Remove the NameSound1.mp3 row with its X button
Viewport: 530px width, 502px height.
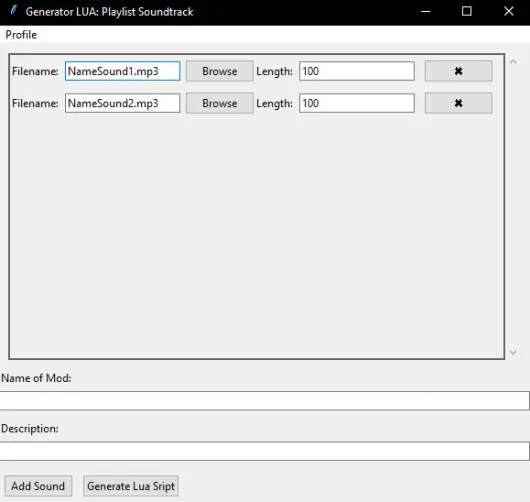tap(458, 71)
